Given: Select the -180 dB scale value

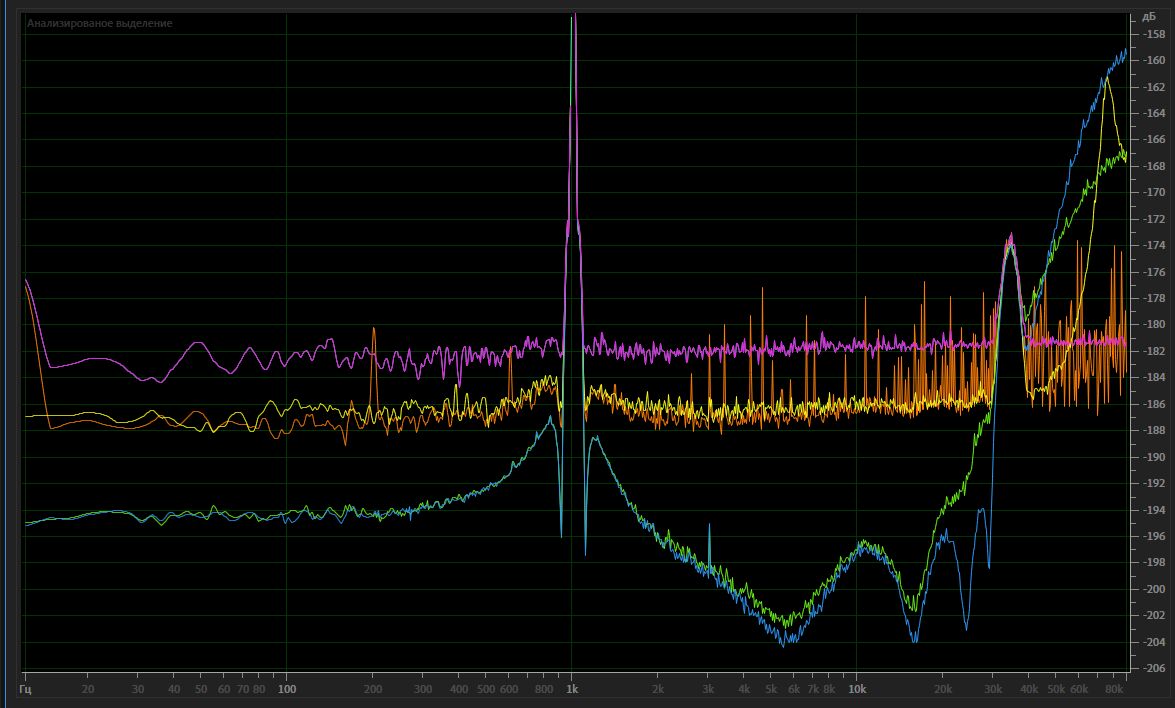Looking at the screenshot, I should tap(1153, 324).
